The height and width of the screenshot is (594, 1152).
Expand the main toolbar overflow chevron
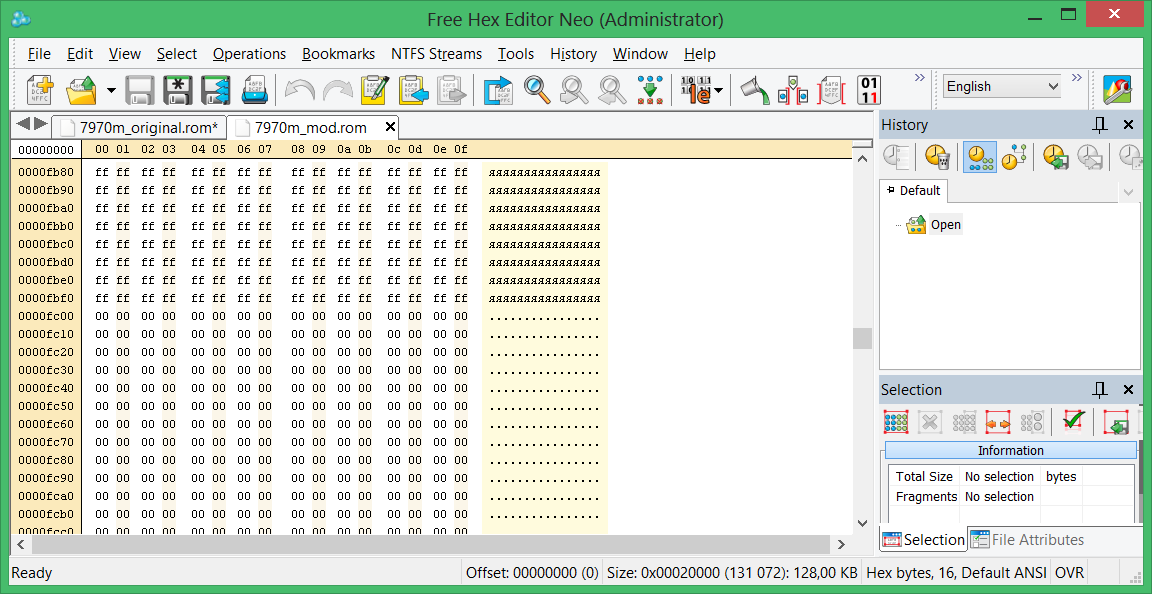coord(918,77)
